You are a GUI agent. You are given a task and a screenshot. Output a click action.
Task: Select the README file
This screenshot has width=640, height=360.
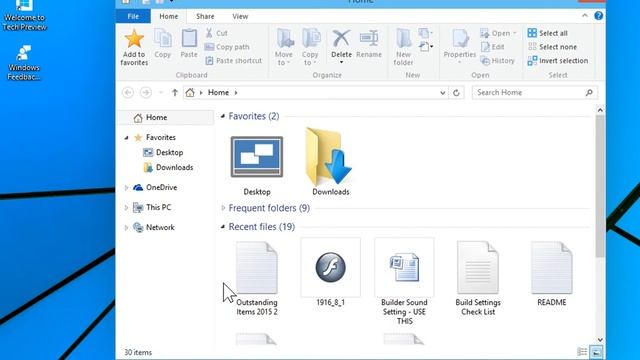click(552, 273)
